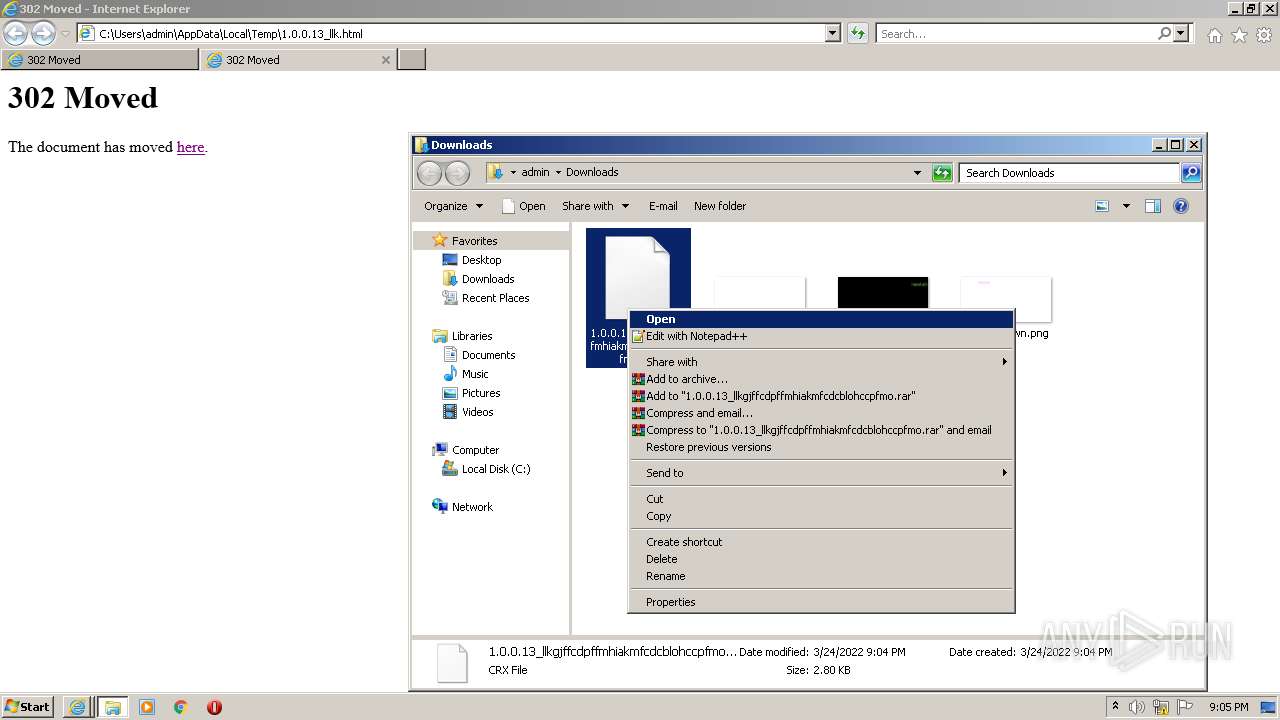Click the volume icon in system tray
Viewport: 1280px width, 720px height.
1137,707
